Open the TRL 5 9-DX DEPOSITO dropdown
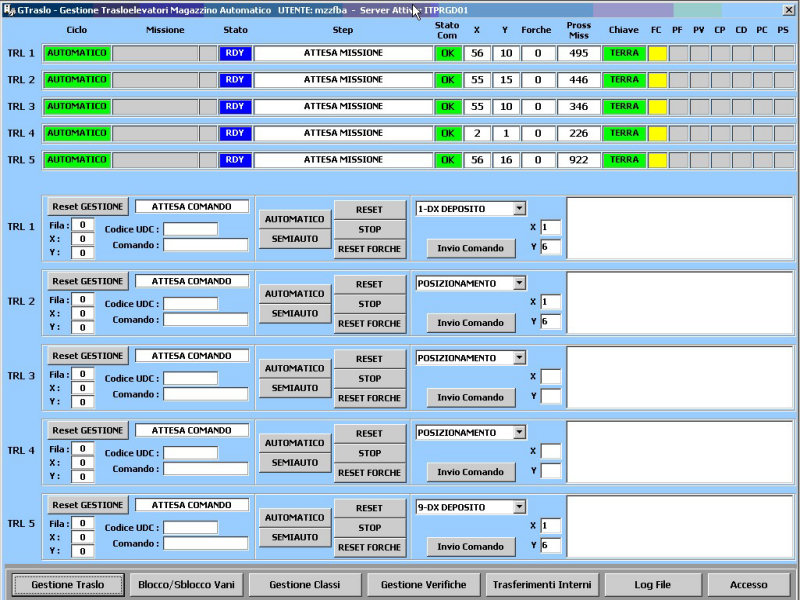 518,507
